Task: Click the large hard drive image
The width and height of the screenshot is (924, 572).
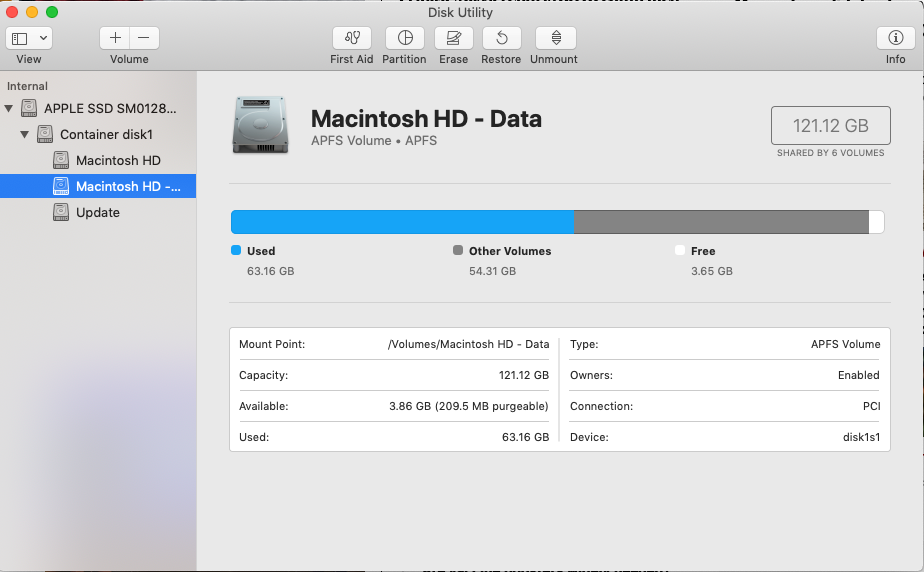Action: pyautogui.click(x=260, y=125)
